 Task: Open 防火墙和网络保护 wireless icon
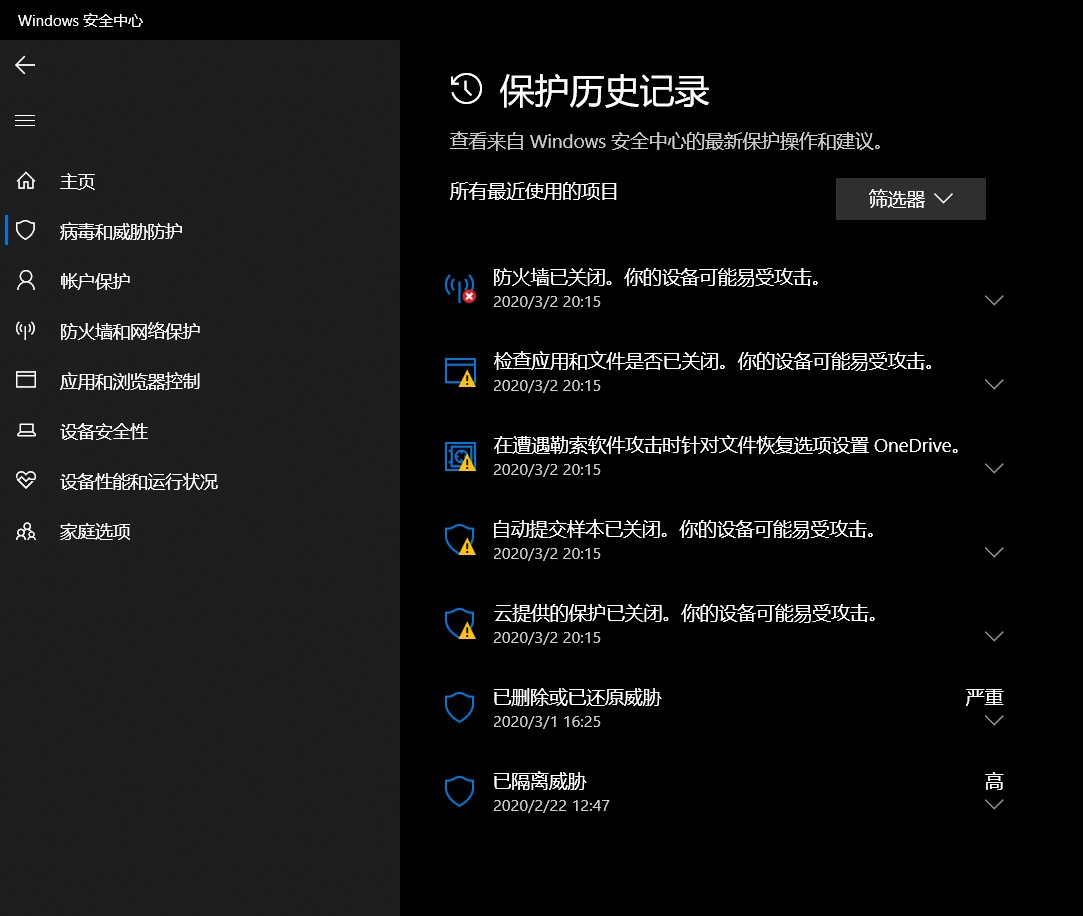pos(24,331)
